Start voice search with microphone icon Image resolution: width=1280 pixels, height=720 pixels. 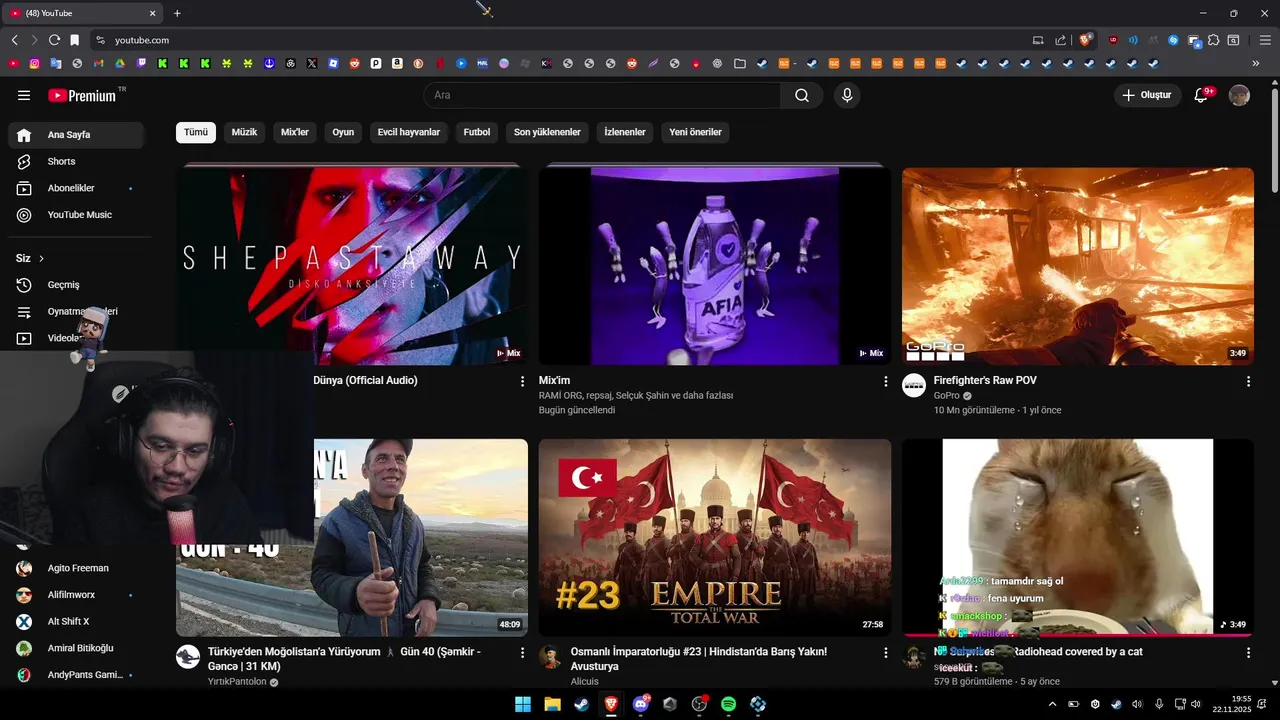click(x=847, y=95)
